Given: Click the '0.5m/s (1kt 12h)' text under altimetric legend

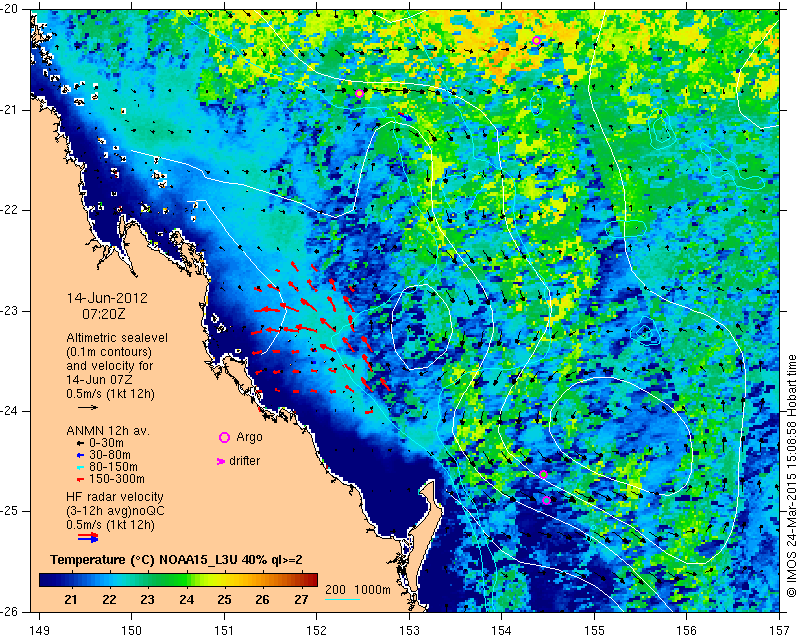Looking at the screenshot, I should tap(110, 394).
